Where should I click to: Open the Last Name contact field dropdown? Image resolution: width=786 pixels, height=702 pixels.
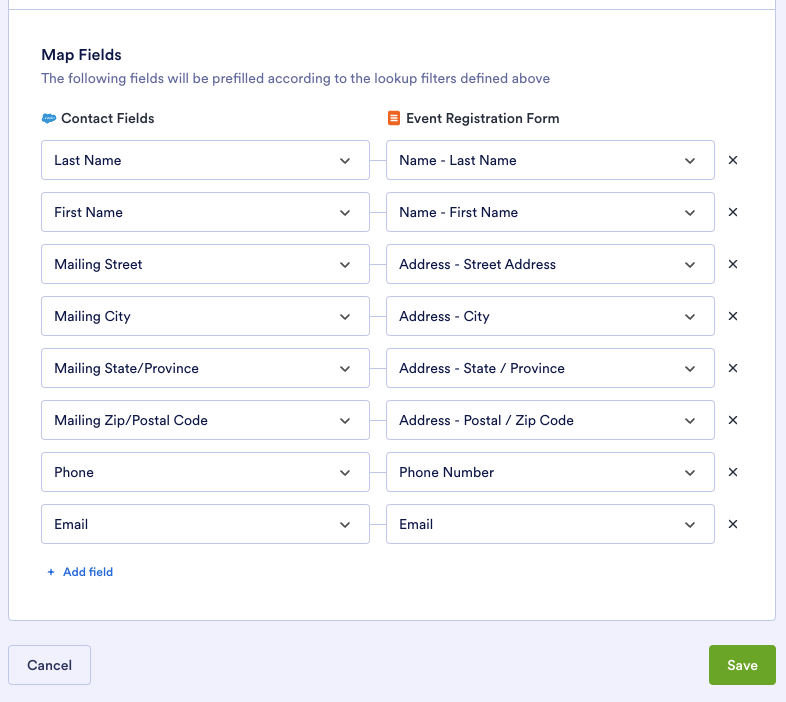pos(205,160)
